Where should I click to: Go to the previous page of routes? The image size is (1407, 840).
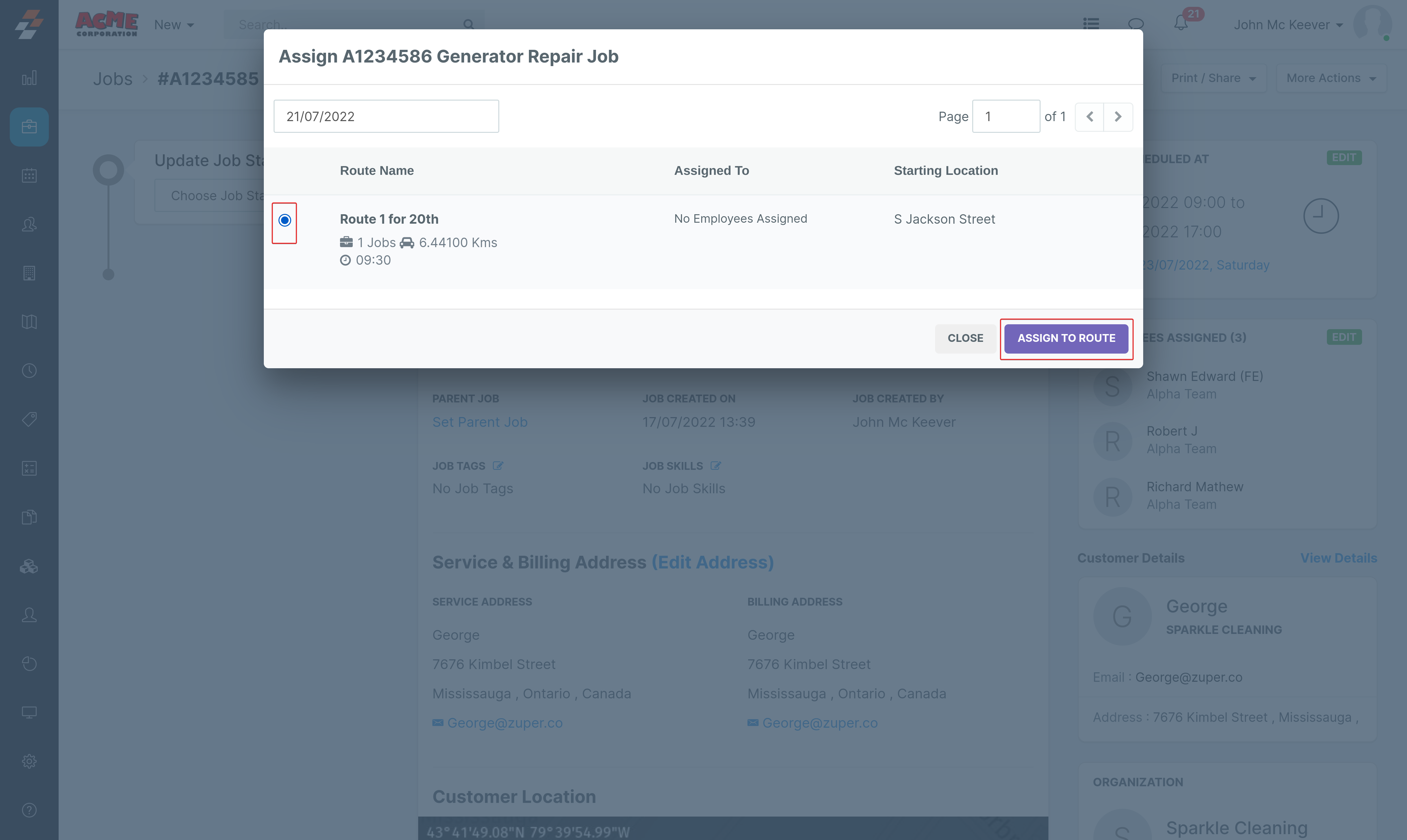[1089, 117]
